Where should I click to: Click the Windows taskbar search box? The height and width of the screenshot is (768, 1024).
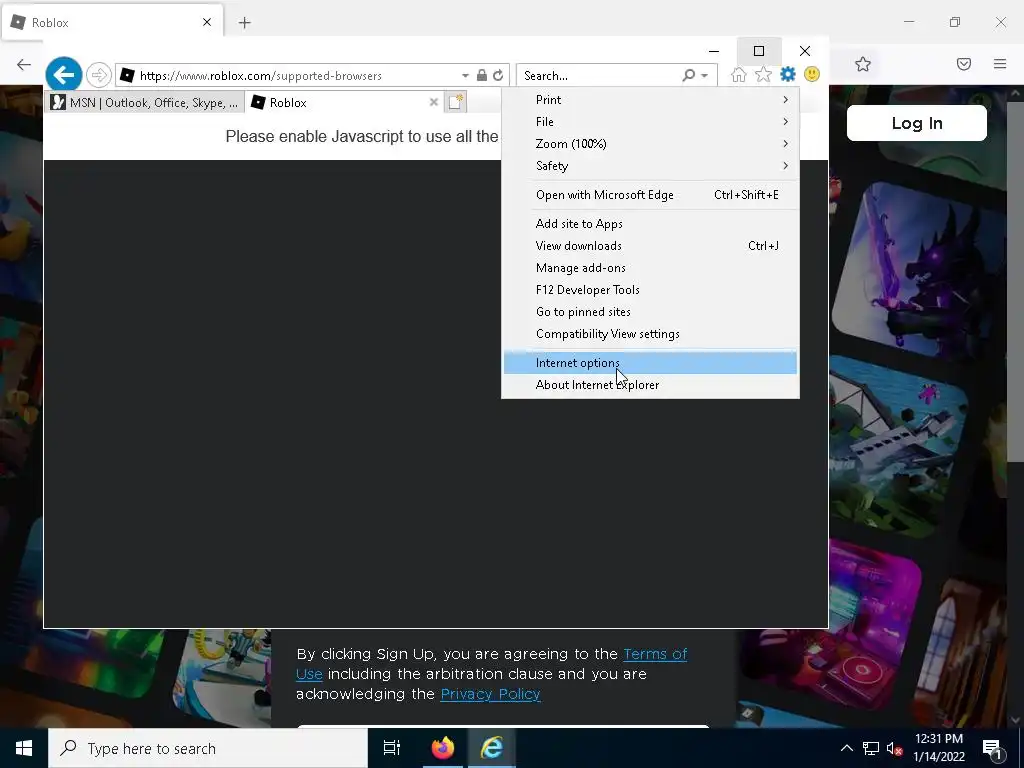pos(208,748)
